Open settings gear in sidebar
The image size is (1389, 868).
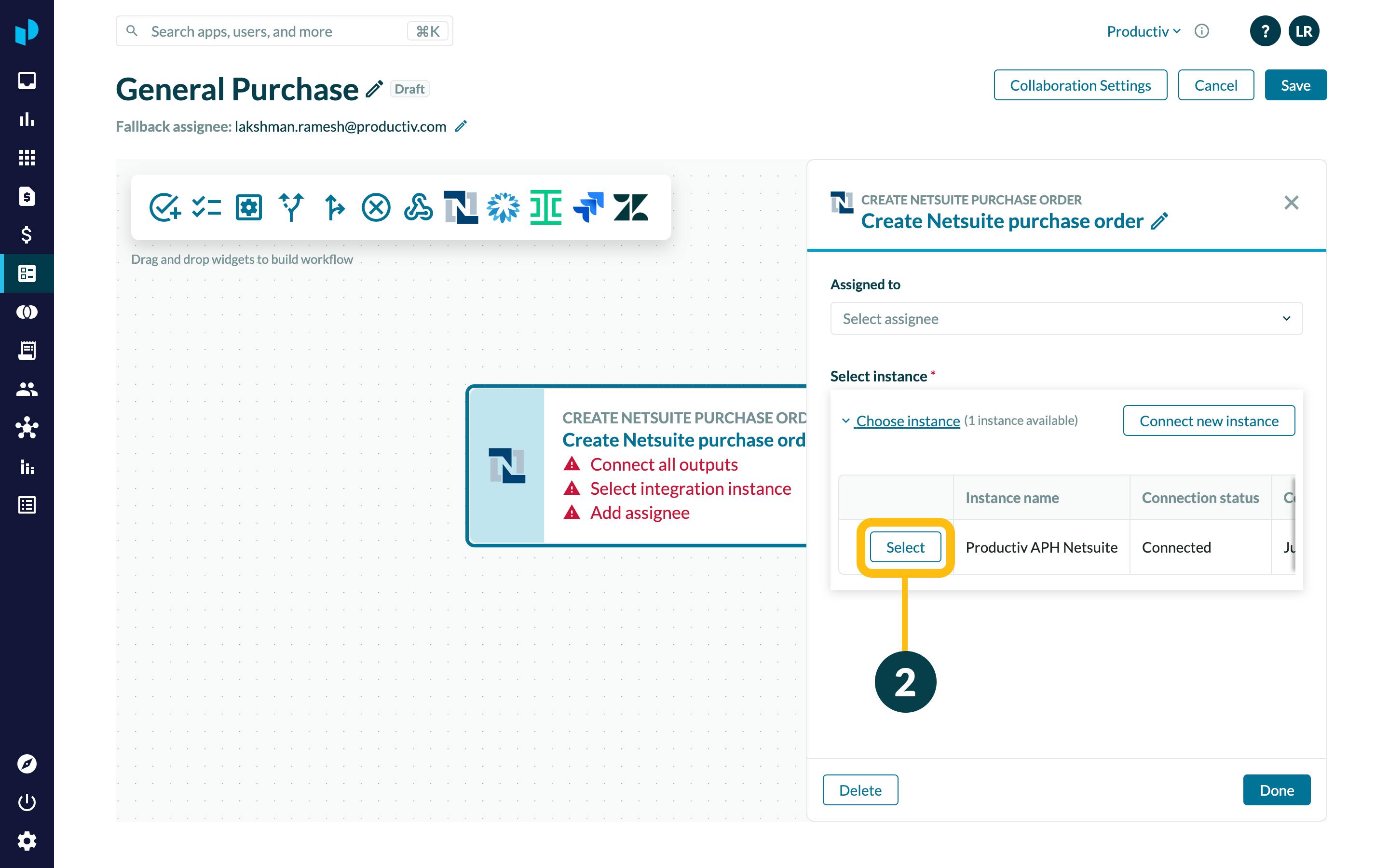coord(27,841)
